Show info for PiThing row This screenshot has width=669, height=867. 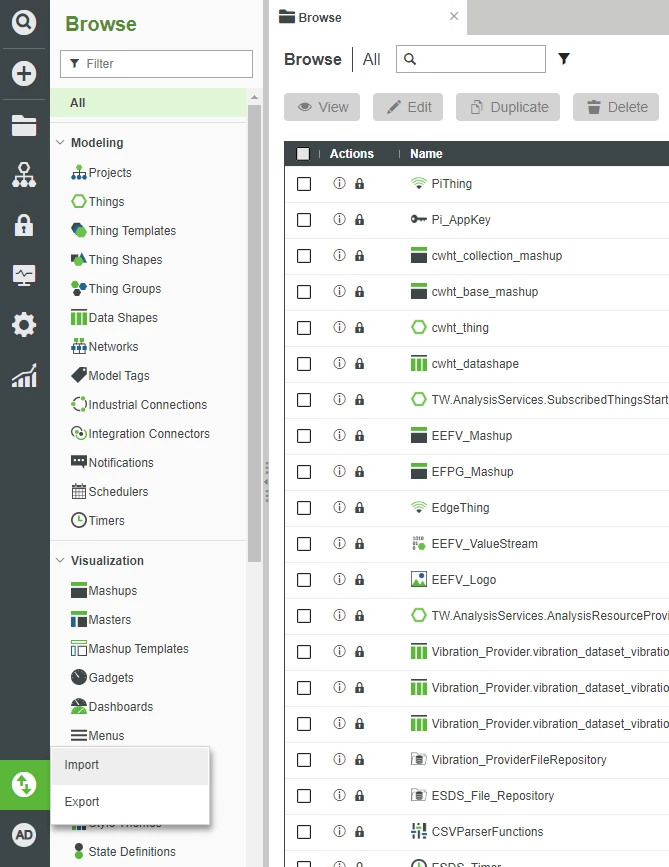(339, 183)
